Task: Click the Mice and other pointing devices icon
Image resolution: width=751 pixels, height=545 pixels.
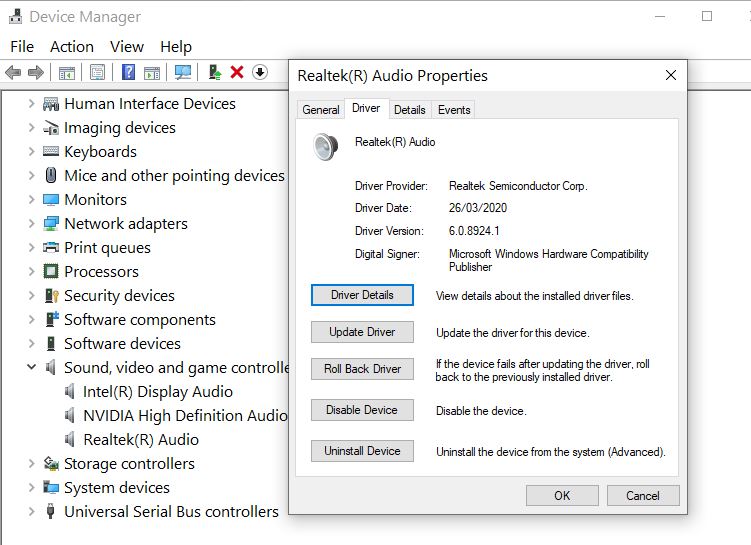Action: [x=51, y=175]
